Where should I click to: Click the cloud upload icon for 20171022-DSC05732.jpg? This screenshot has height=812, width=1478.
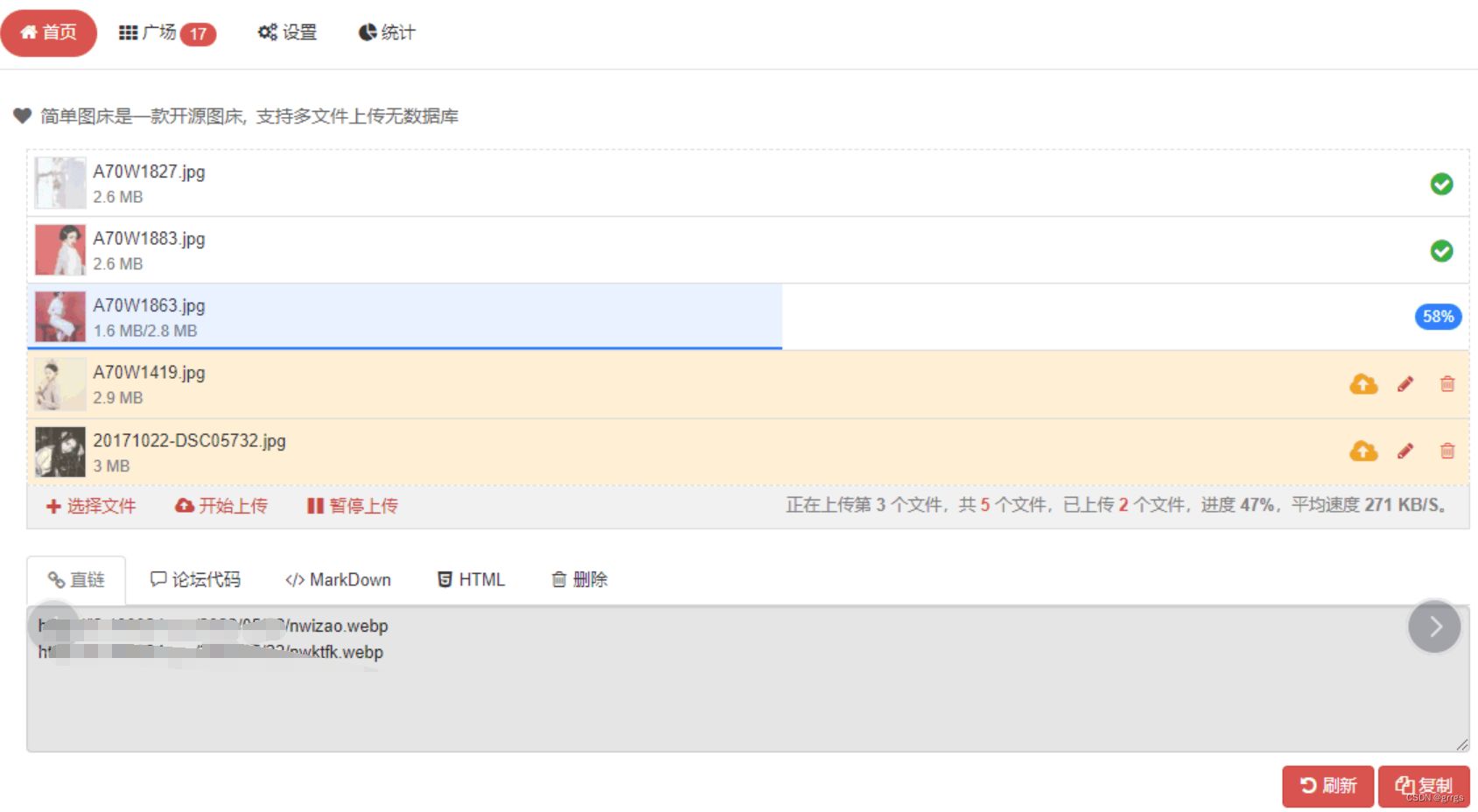pos(1362,451)
